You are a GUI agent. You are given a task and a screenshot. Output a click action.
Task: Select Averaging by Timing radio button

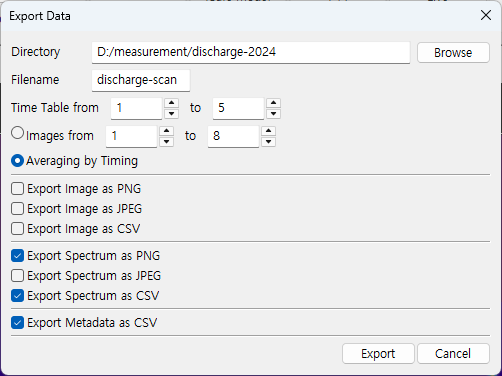coord(17,161)
